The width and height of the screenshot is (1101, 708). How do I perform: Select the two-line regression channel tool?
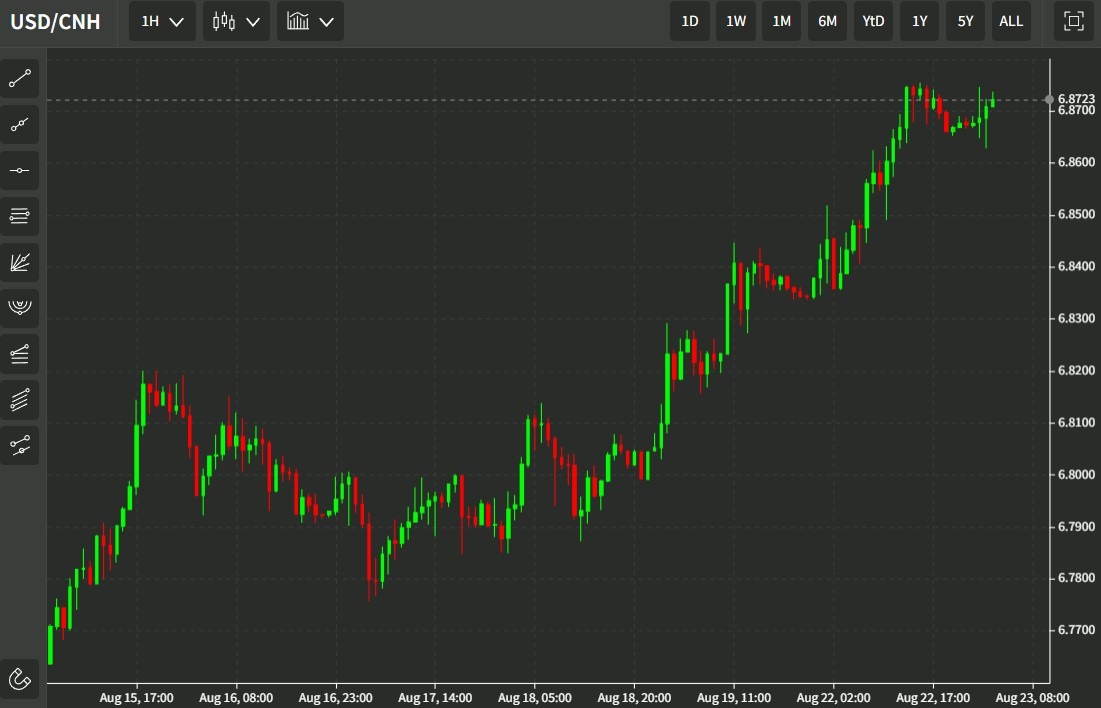click(20, 445)
